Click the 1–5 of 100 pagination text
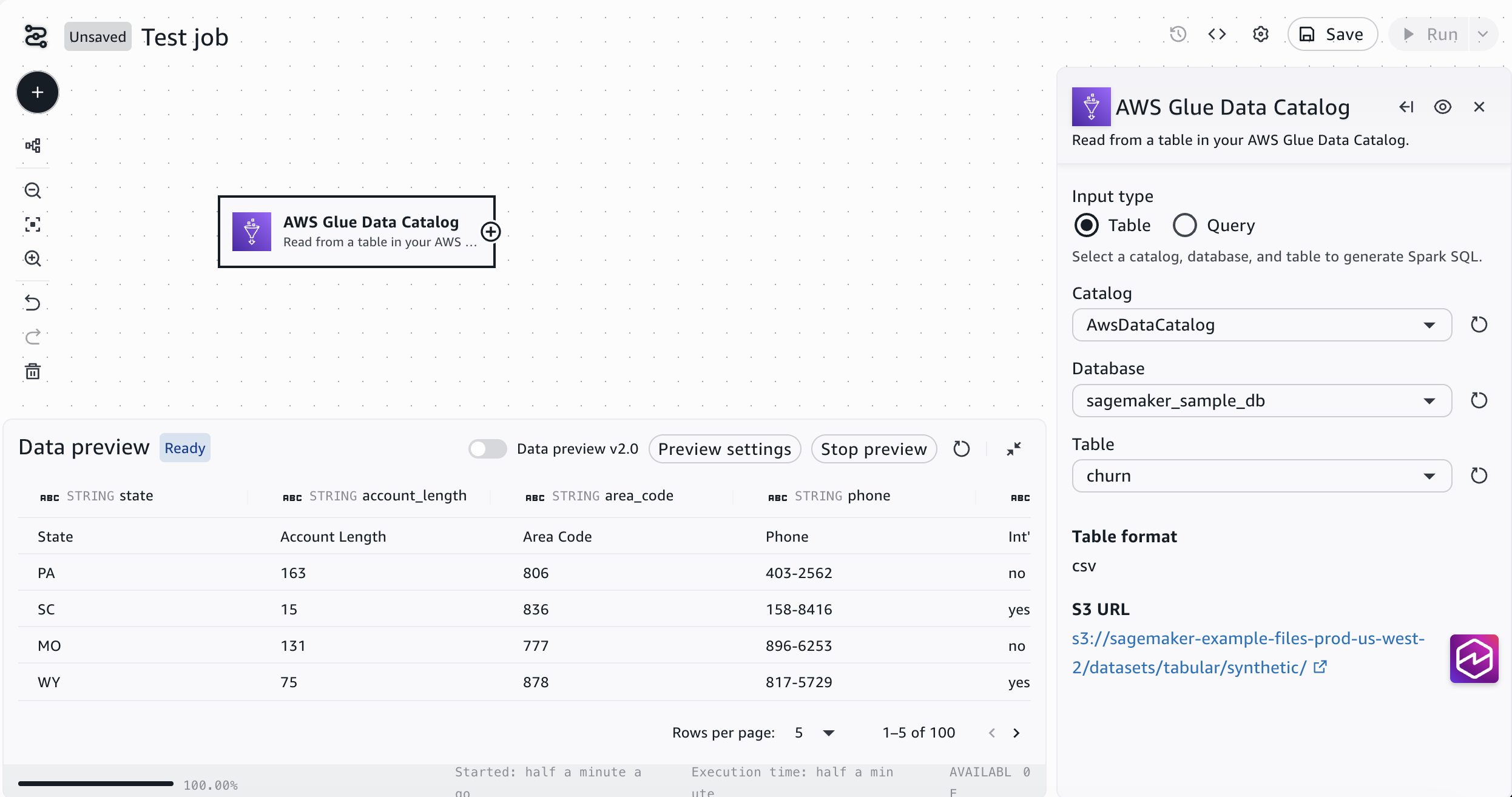1512x797 pixels. pyautogui.click(x=919, y=733)
